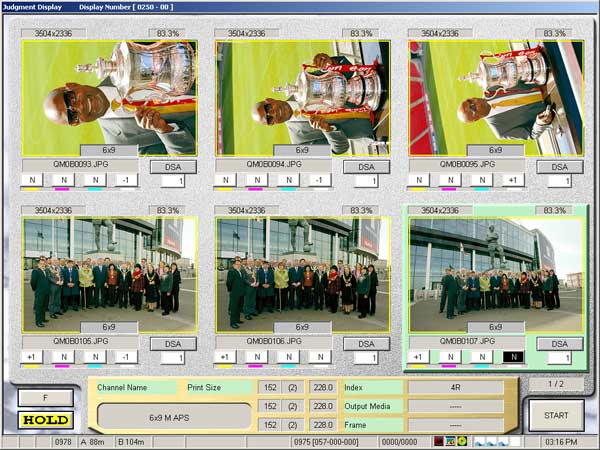
Task: Click the yellow HOLD button
Action: point(46,420)
